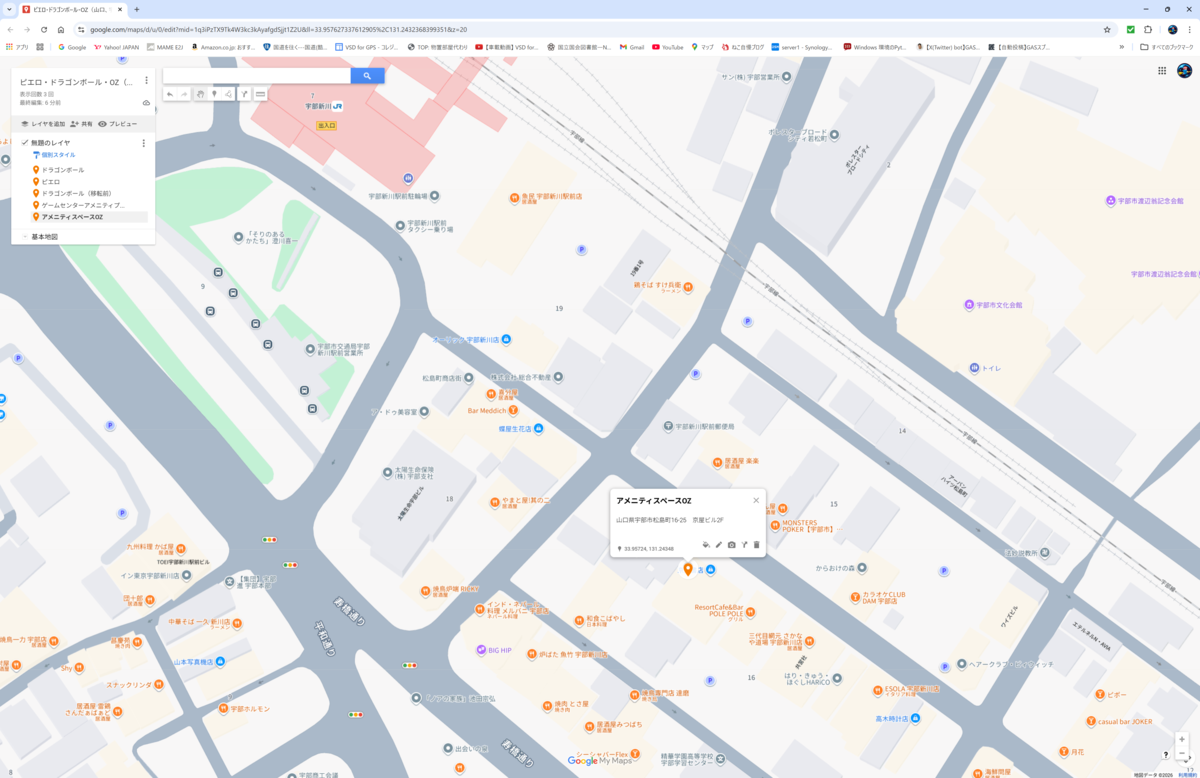Click the browser extensions puzzle icon
This screenshot has height=778, width=1200.
1148,29
